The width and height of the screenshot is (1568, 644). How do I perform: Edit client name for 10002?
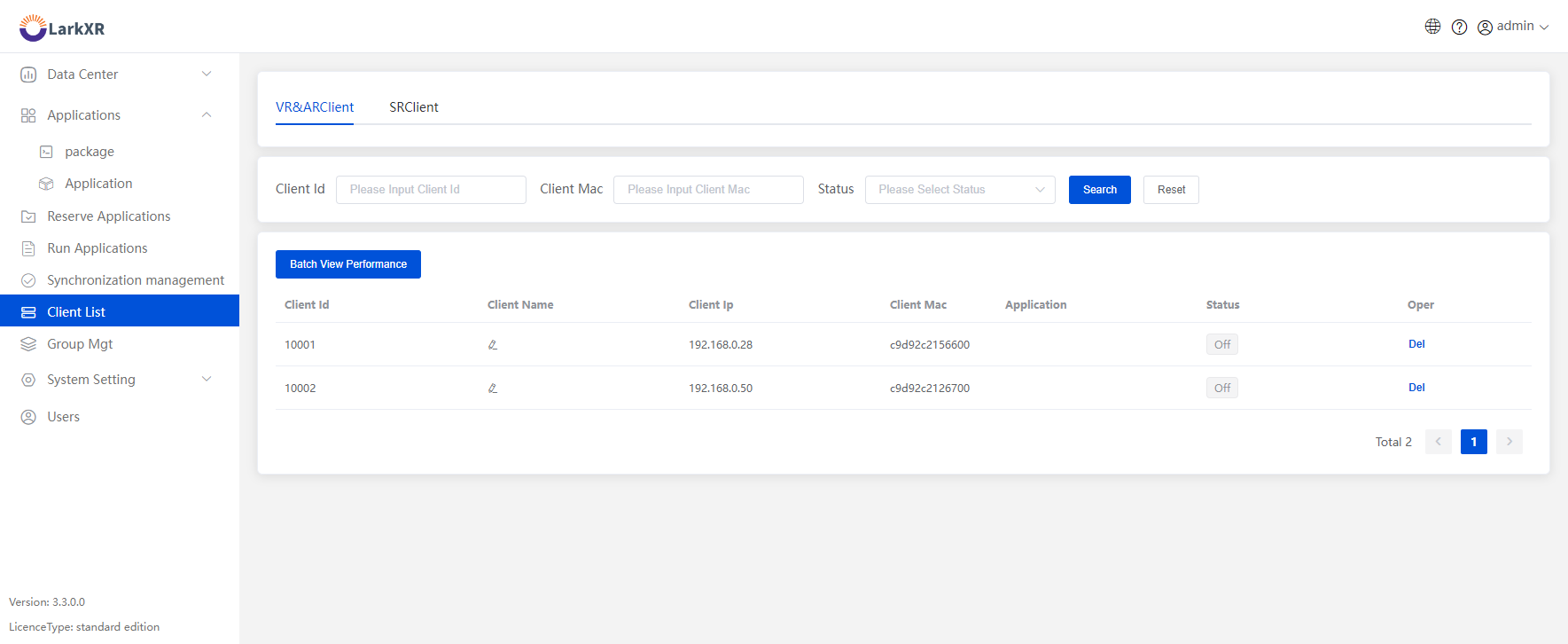click(493, 389)
